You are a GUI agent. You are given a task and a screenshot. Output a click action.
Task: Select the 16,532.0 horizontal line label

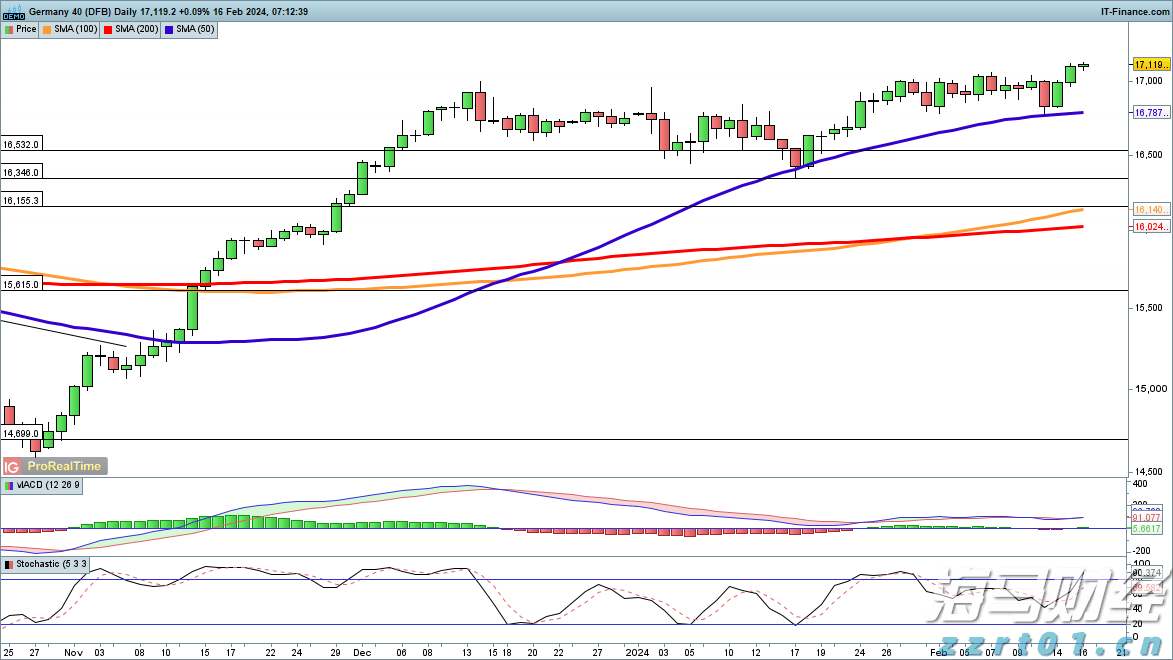[21, 145]
